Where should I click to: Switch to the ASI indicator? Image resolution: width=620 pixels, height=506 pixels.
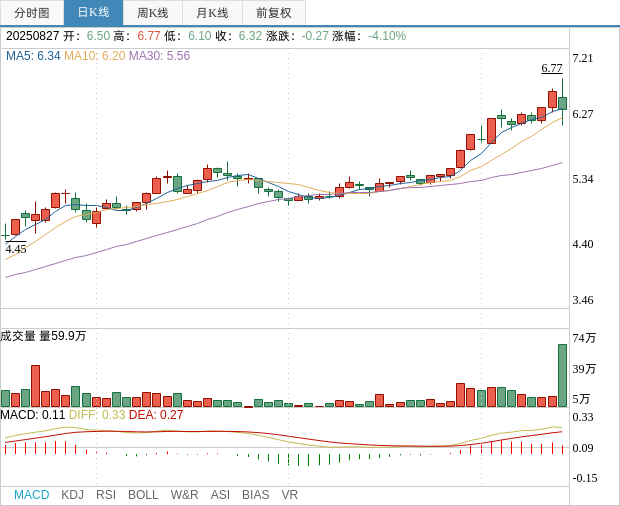coord(220,495)
